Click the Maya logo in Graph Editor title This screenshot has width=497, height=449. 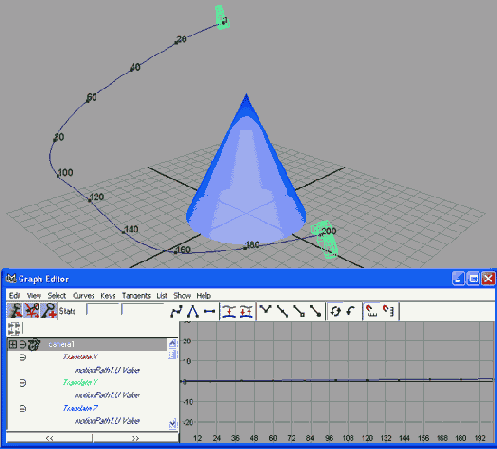[11, 278]
